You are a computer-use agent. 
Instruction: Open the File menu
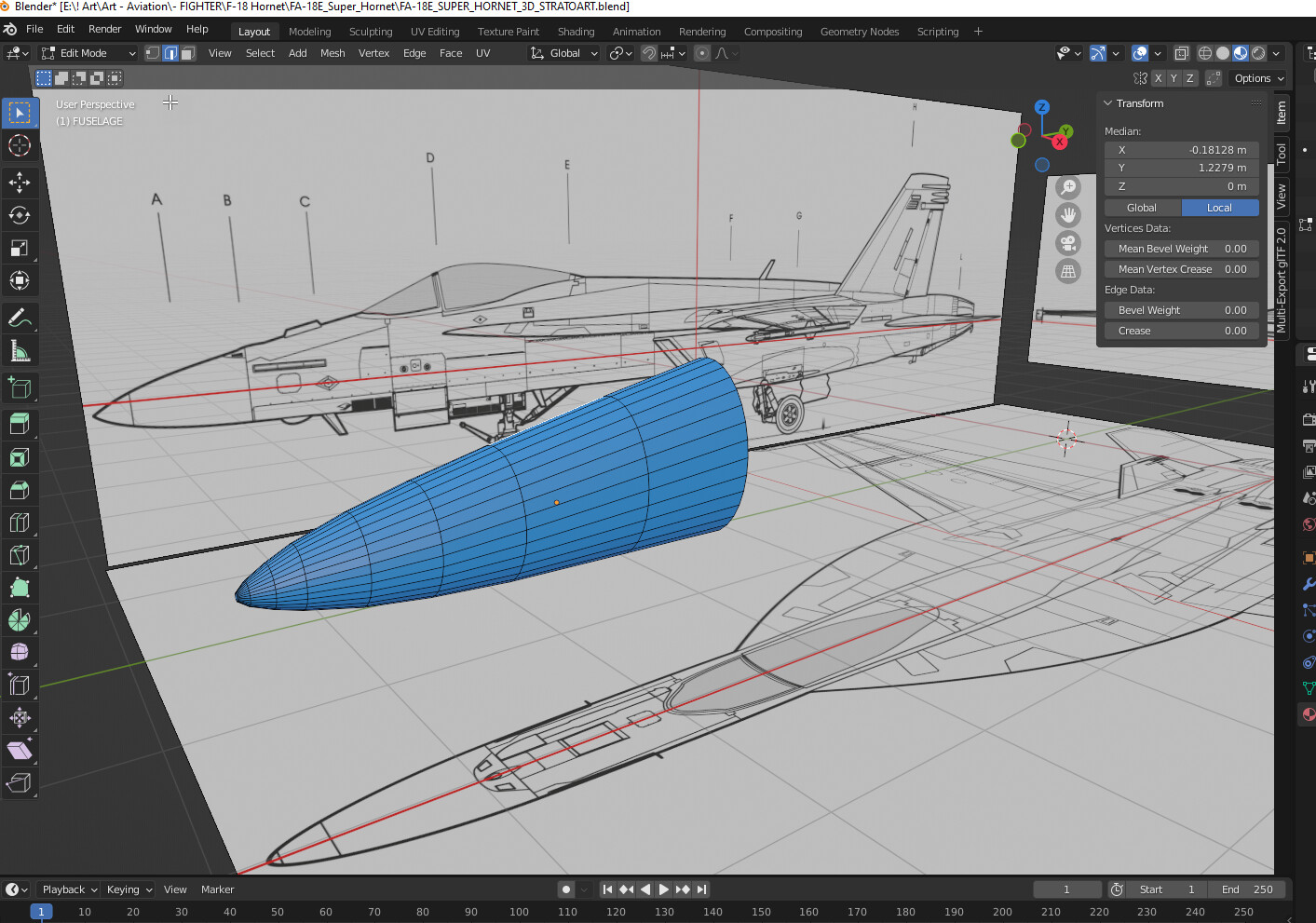click(x=34, y=29)
